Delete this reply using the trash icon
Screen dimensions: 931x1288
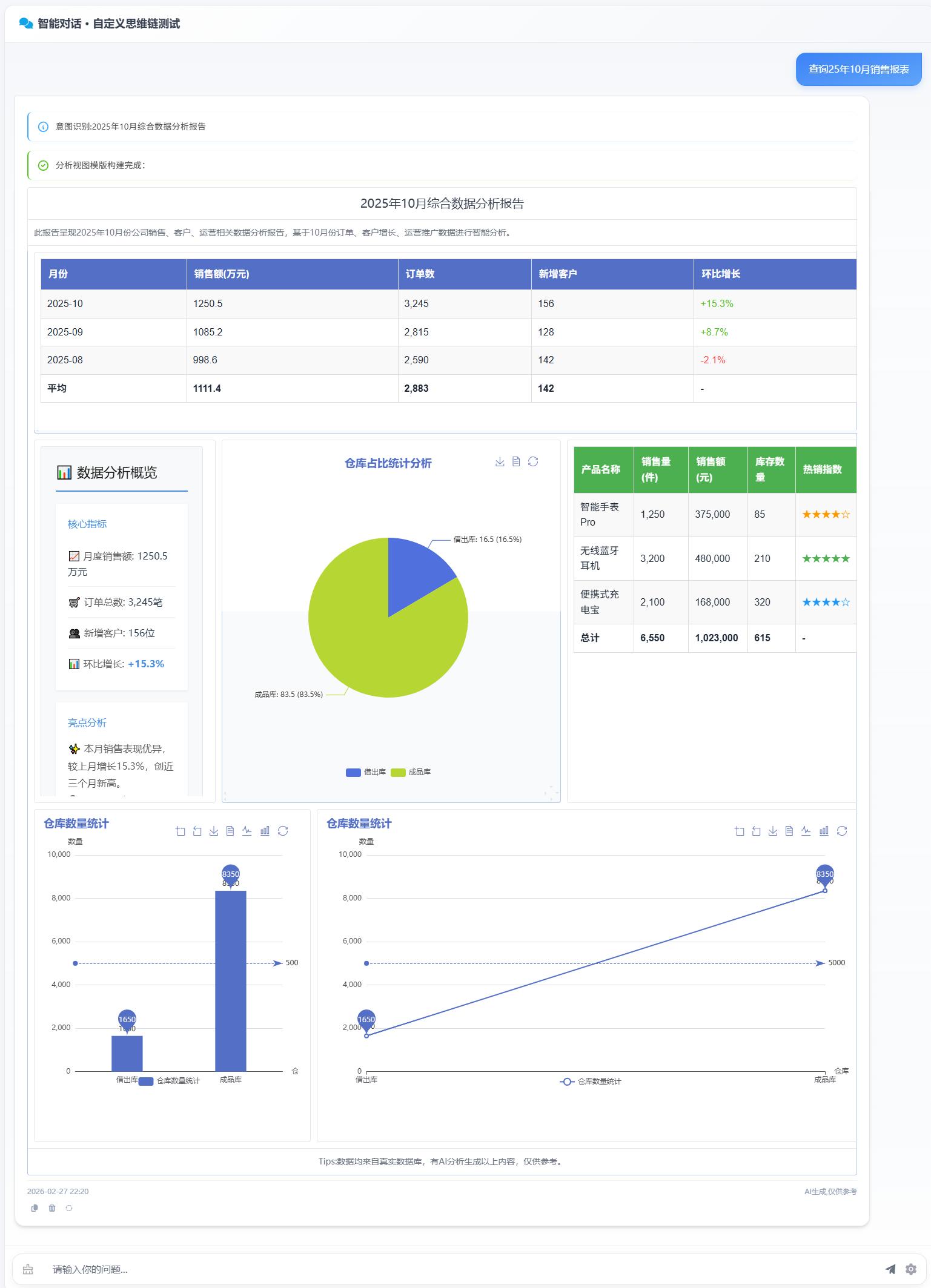click(x=52, y=1207)
